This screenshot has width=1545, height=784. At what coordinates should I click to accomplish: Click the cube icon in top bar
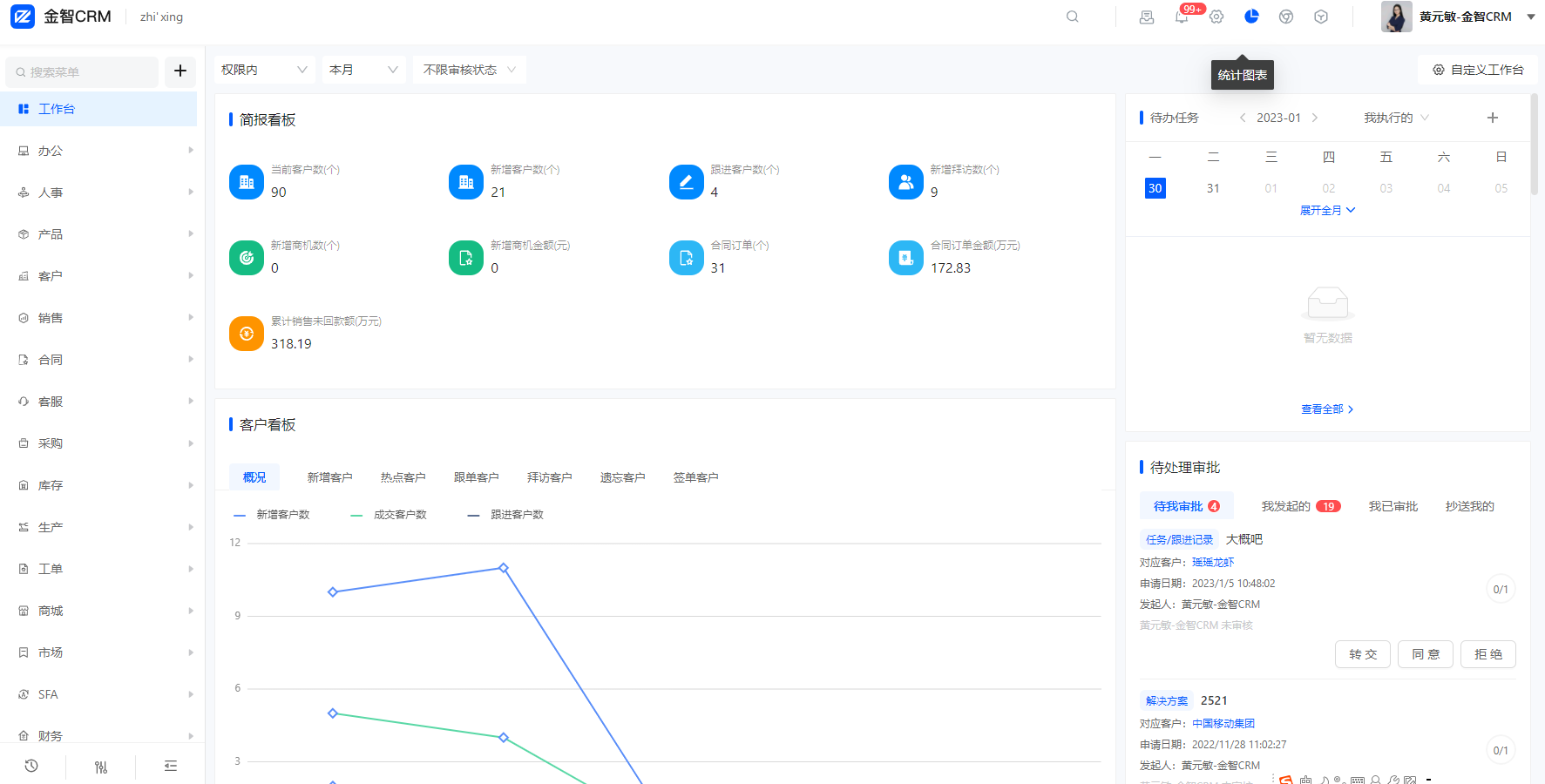[x=1321, y=17]
